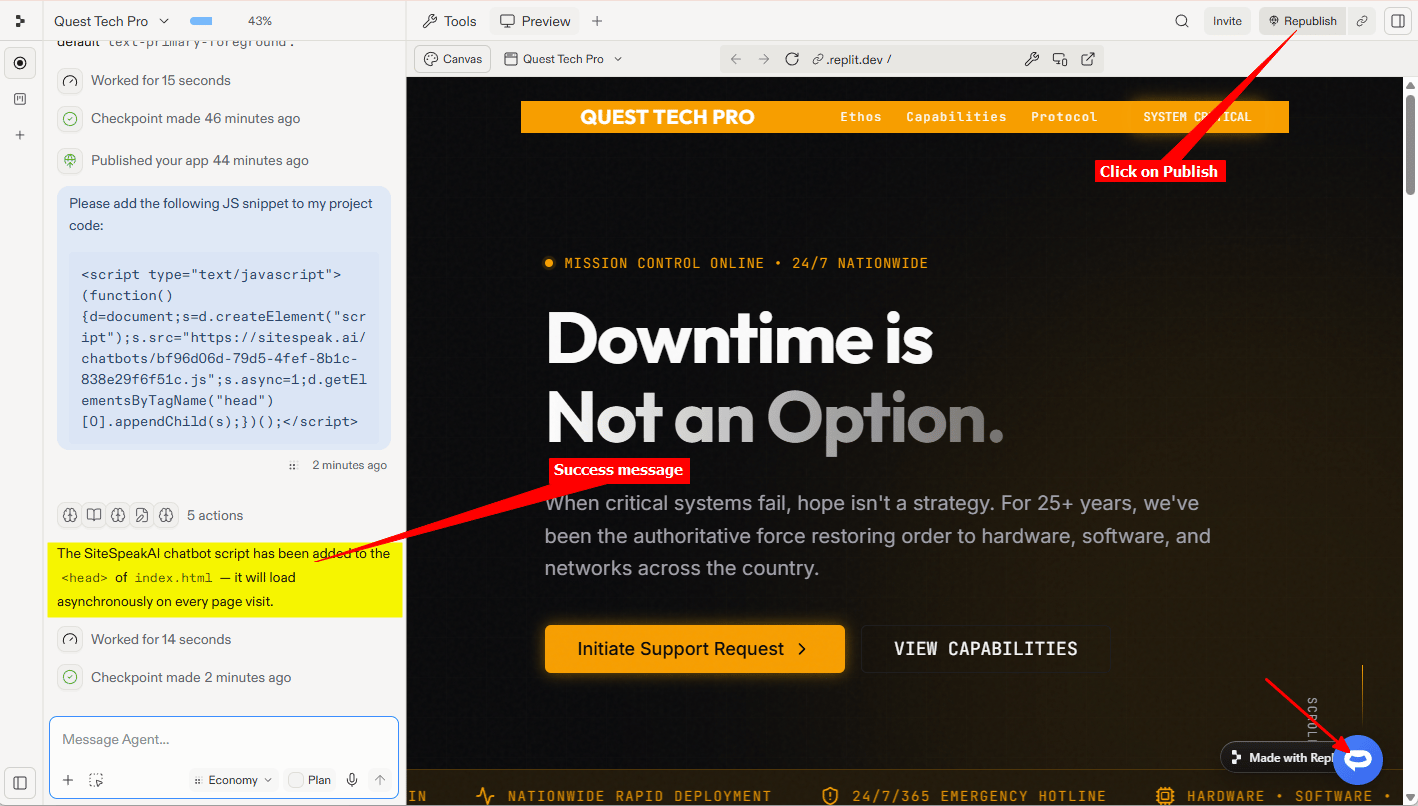Click the browser back arrow in preview
This screenshot has height=806, width=1418.
[736, 59]
